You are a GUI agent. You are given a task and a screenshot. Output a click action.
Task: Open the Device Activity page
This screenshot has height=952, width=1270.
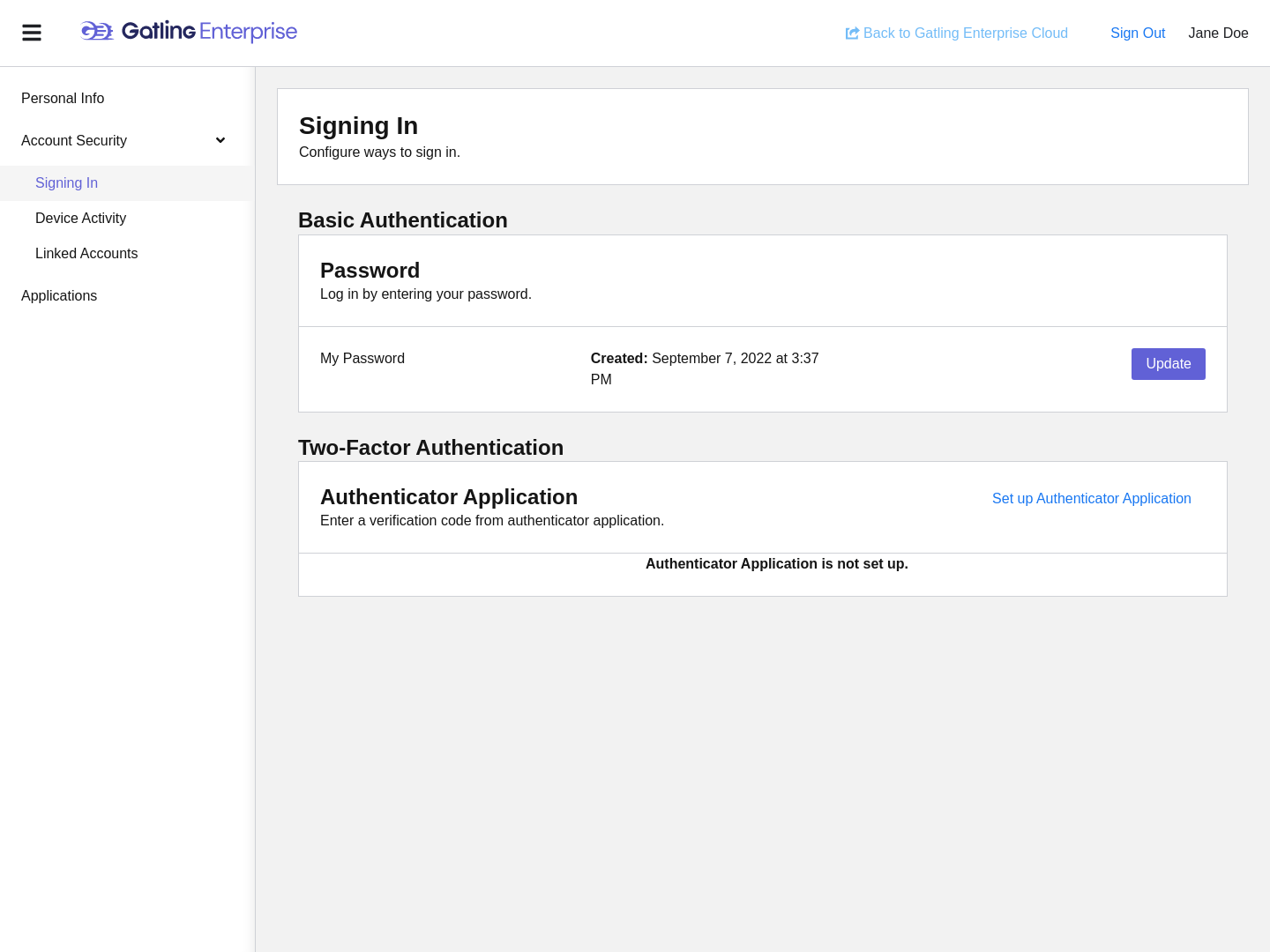80,219
